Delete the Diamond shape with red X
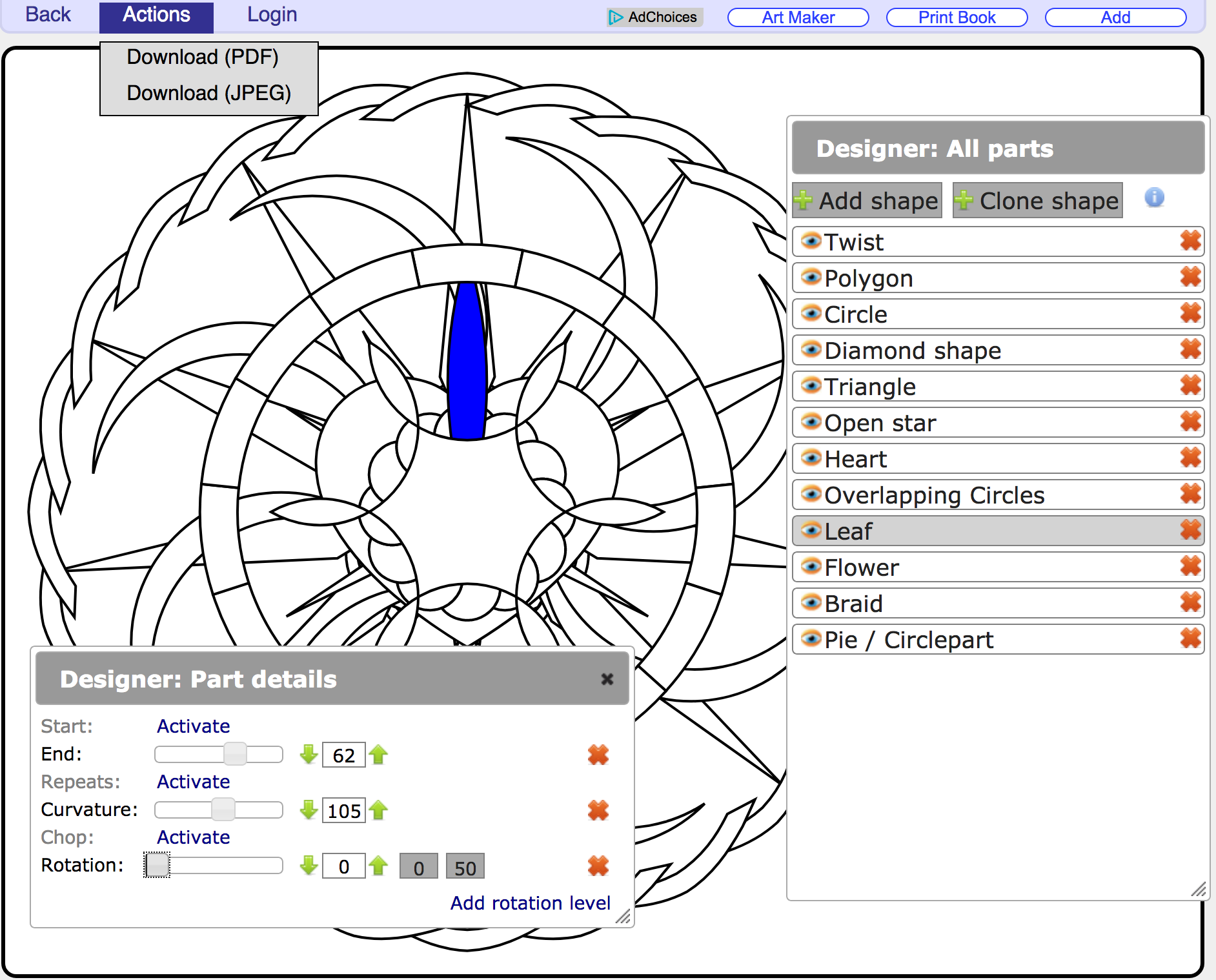This screenshot has height=980, width=1216. coord(1190,349)
